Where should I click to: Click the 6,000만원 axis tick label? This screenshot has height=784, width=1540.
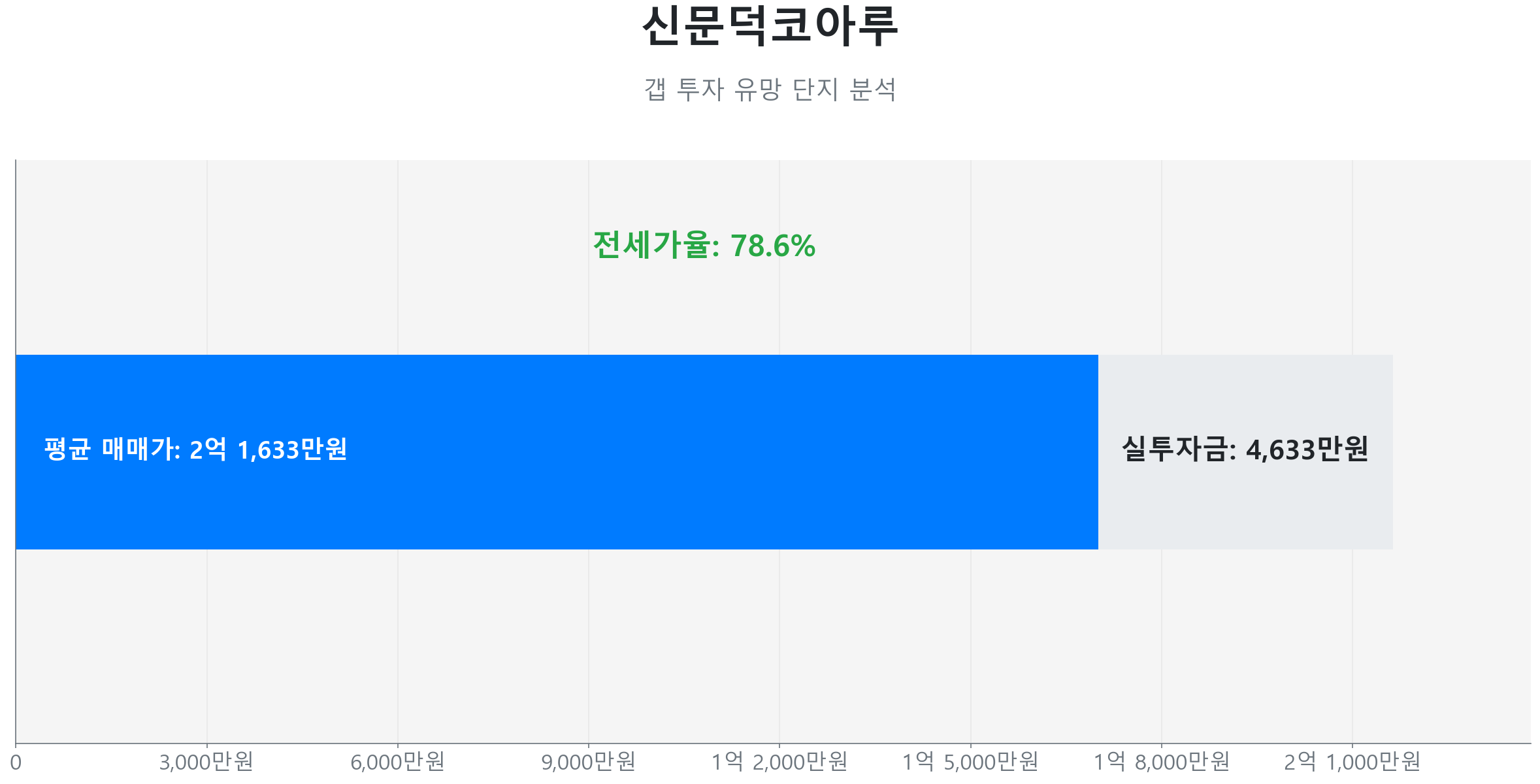coord(397,762)
